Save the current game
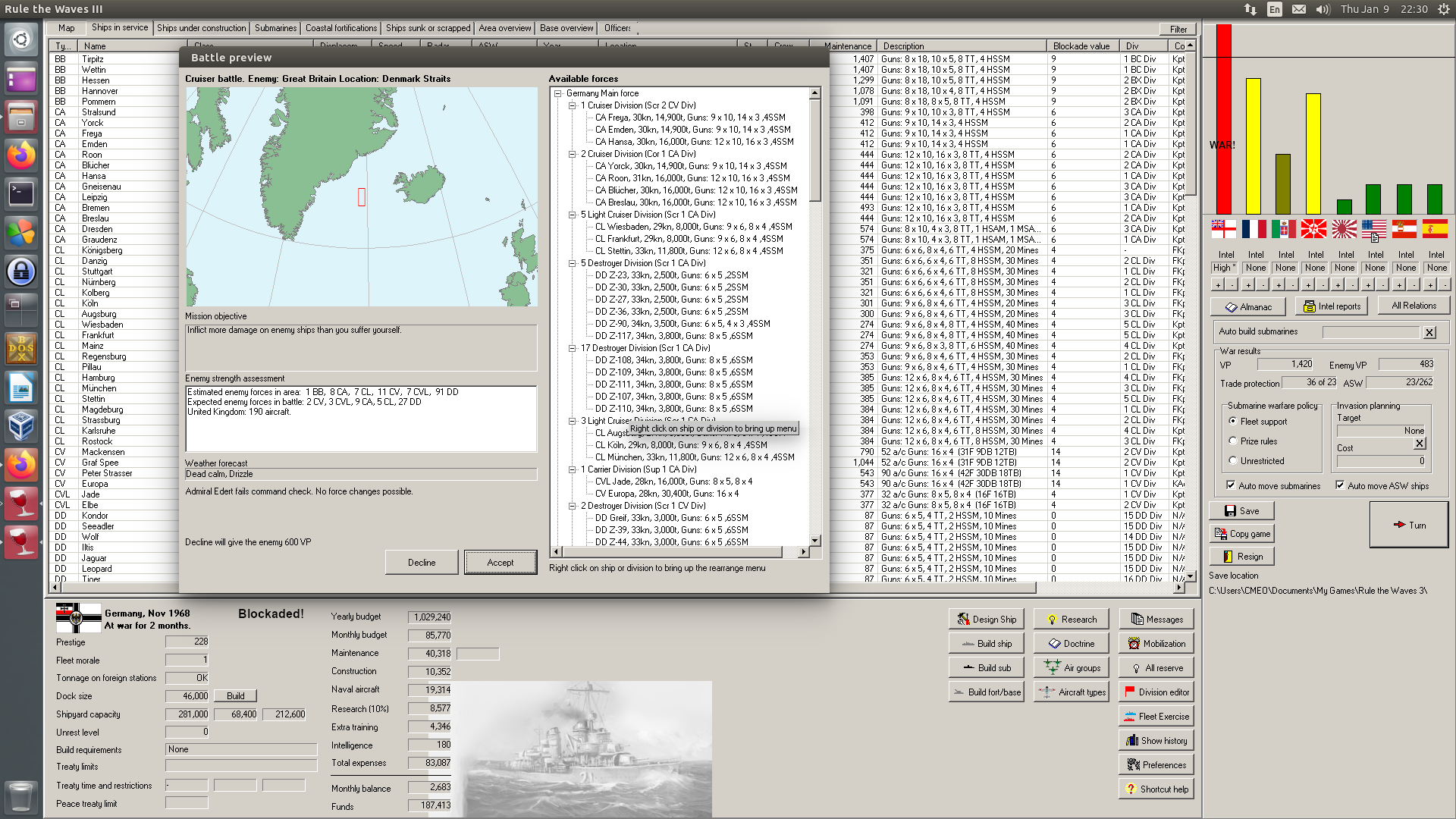Viewport: 1456px width, 819px height. [x=1241, y=511]
